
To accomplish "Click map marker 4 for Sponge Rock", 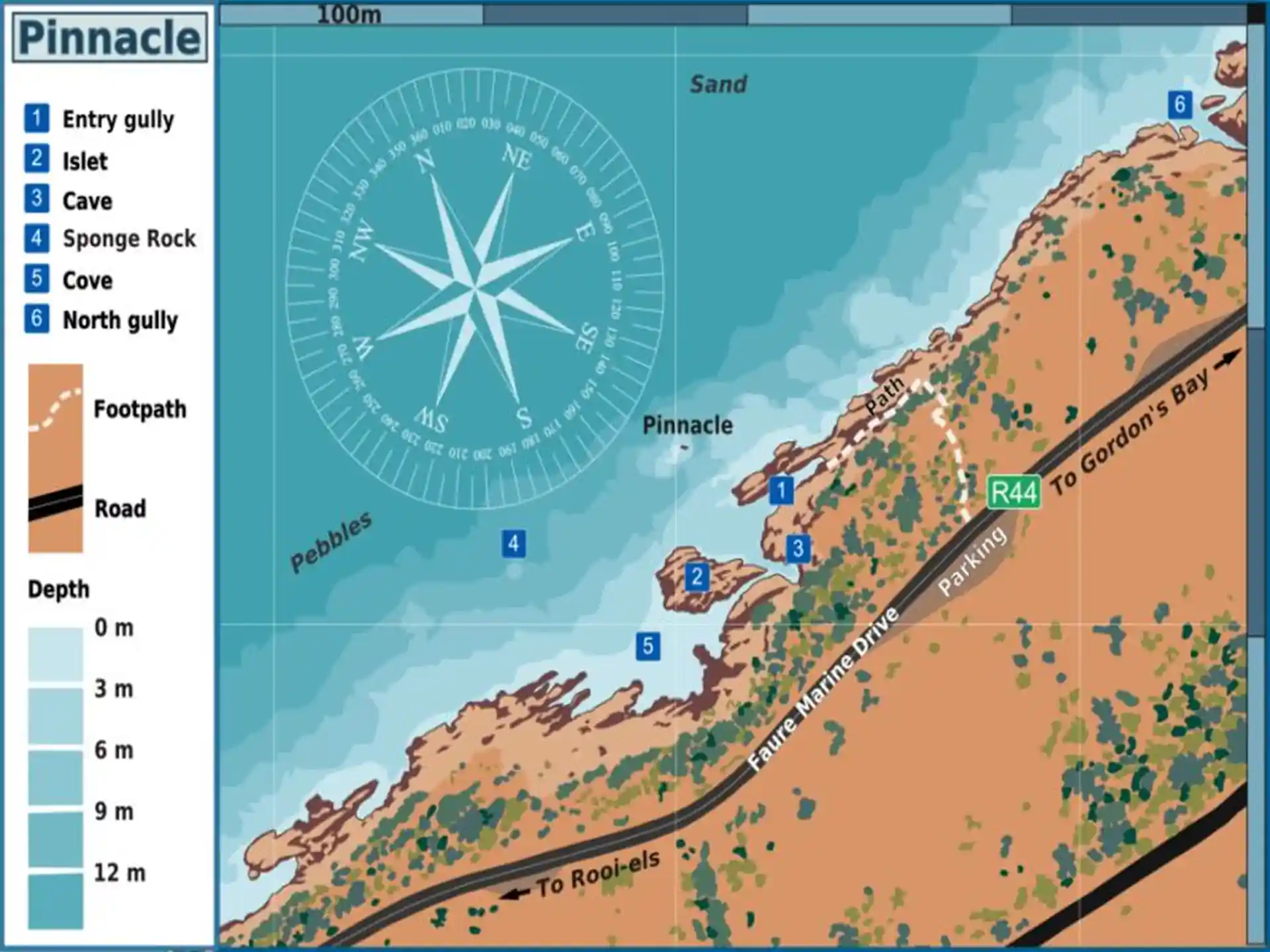I will [x=514, y=544].
